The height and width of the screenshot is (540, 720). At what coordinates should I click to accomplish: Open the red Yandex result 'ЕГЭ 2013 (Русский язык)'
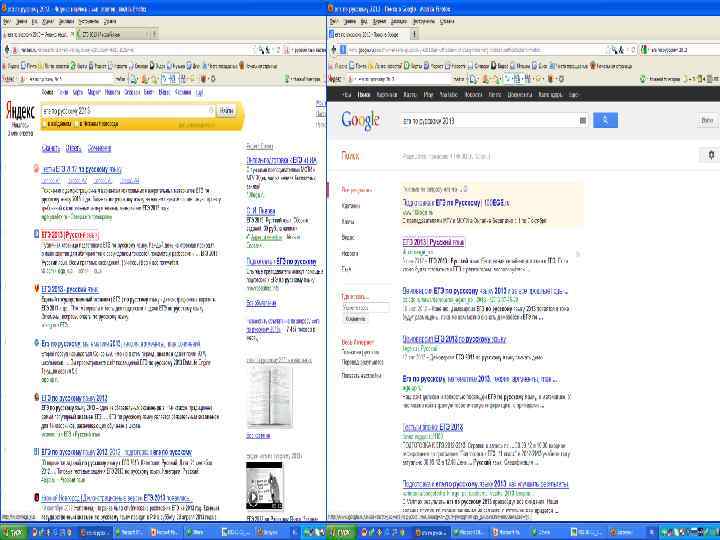70,235
